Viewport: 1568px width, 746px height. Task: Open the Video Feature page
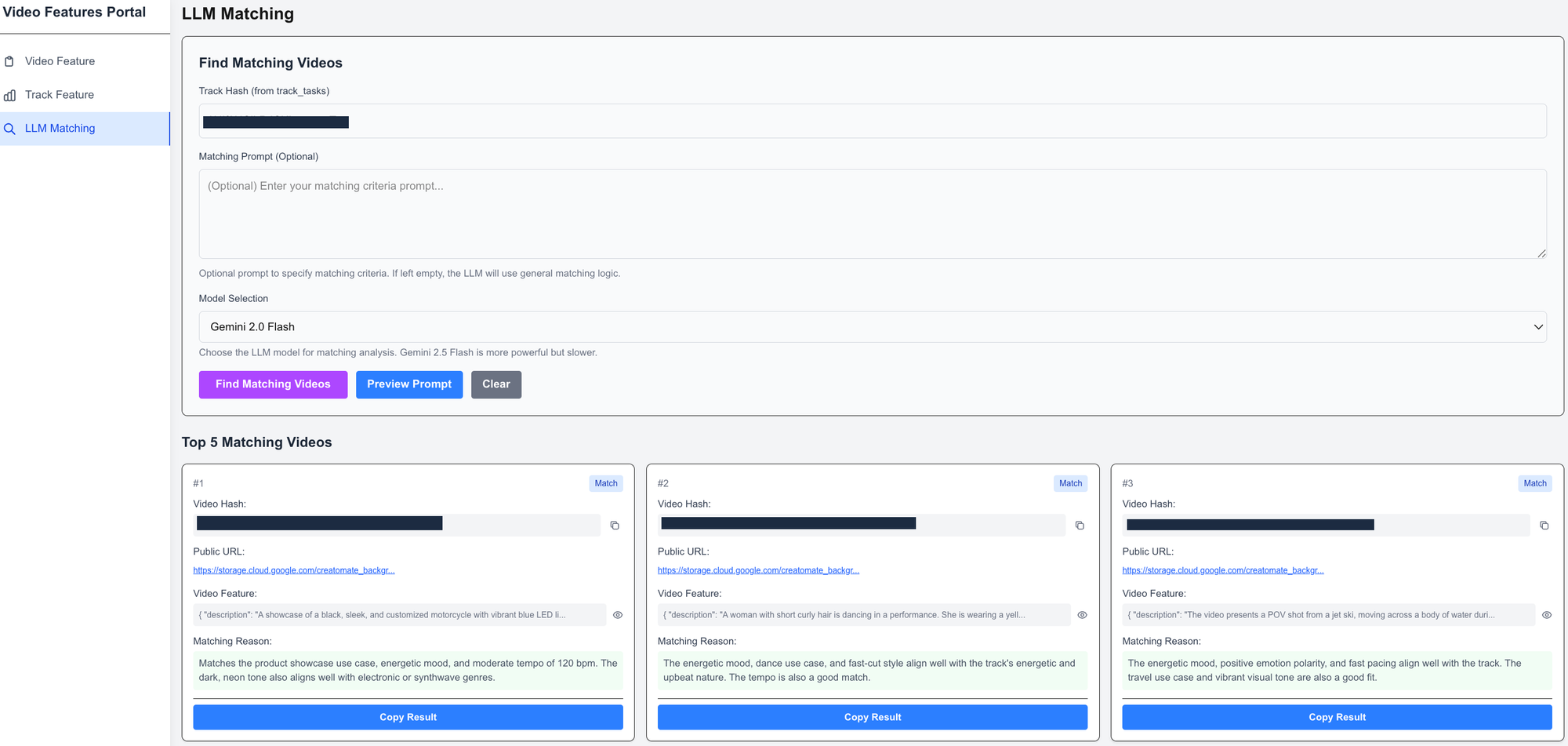pyautogui.click(x=60, y=61)
